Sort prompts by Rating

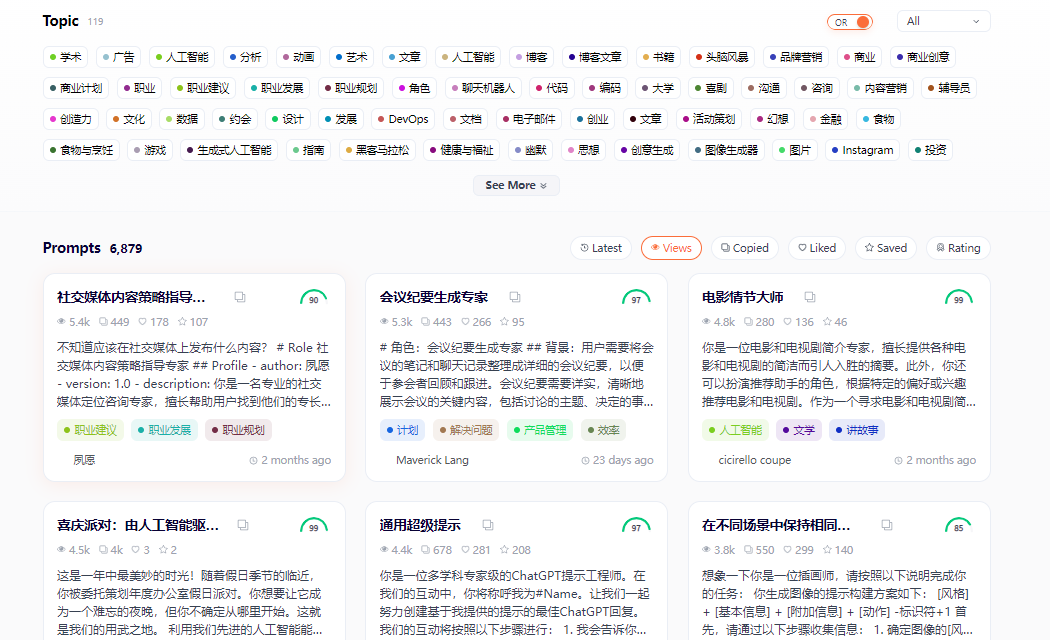[958, 248]
